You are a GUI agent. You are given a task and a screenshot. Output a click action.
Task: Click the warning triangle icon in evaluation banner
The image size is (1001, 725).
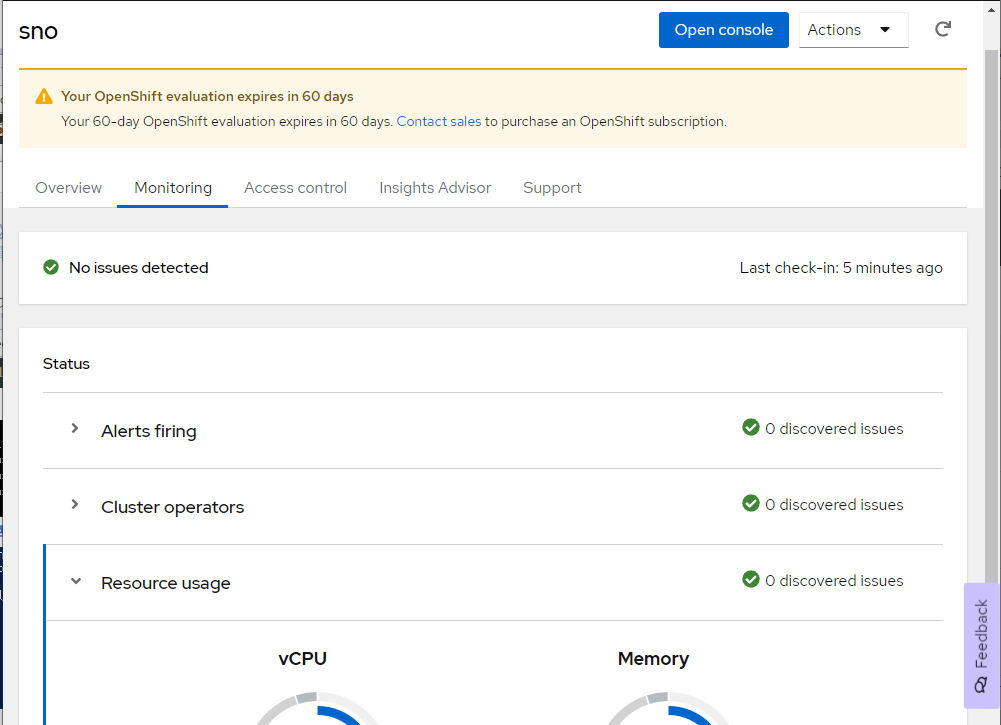pyautogui.click(x=43, y=96)
